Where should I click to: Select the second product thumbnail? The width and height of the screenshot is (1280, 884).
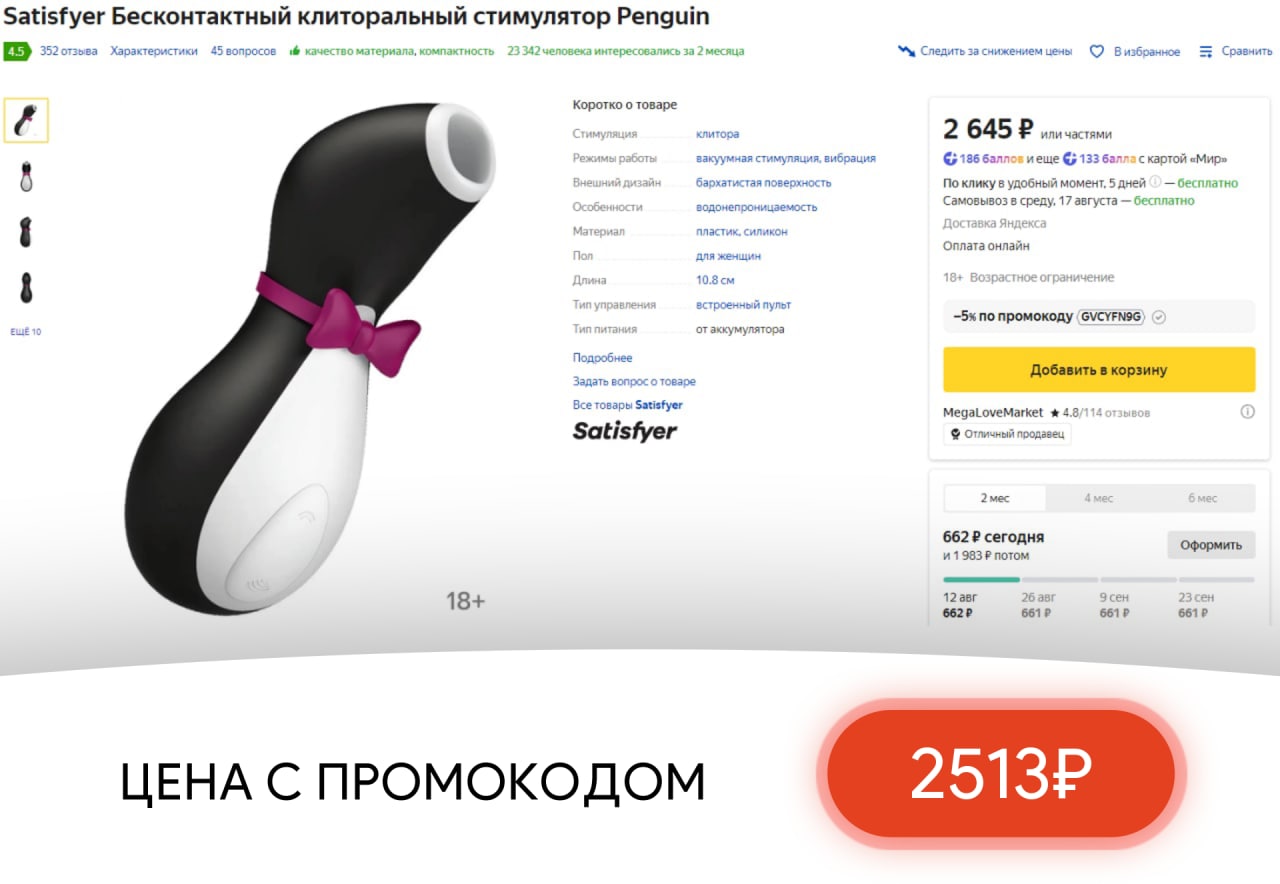26,176
